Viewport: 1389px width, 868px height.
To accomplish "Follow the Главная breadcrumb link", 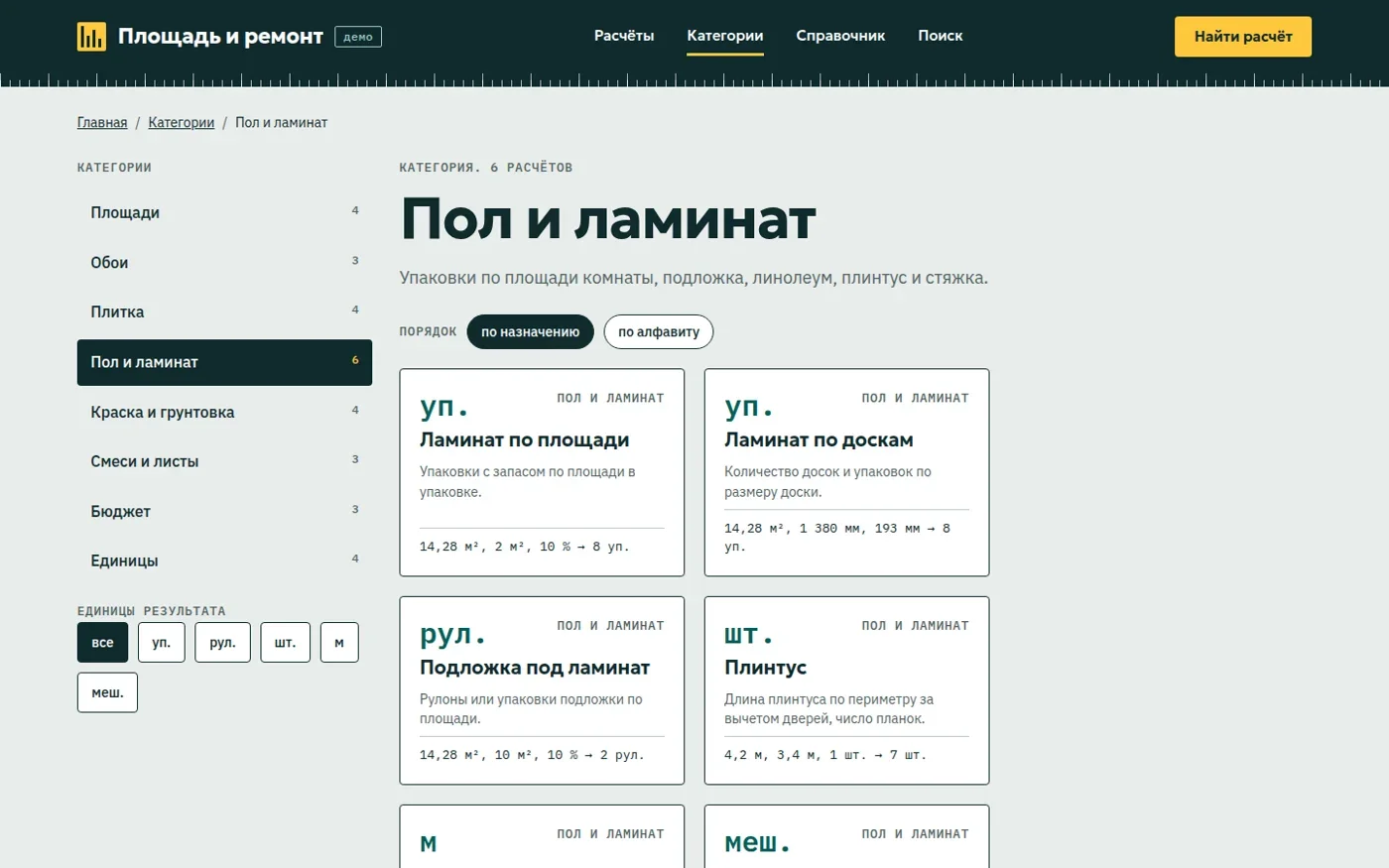I will coord(102,123).
